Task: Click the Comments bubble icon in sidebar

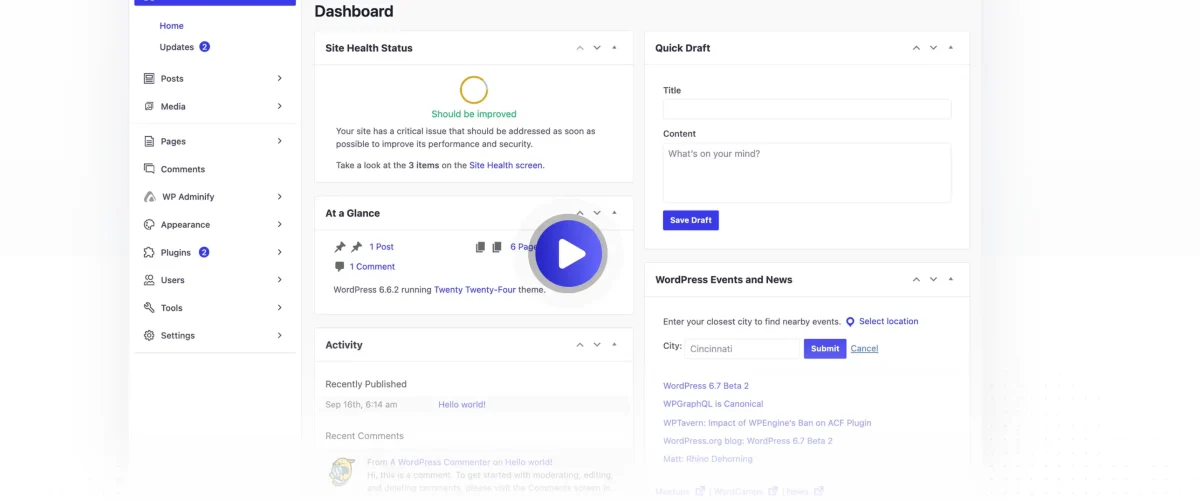Action: coord(149,169)
